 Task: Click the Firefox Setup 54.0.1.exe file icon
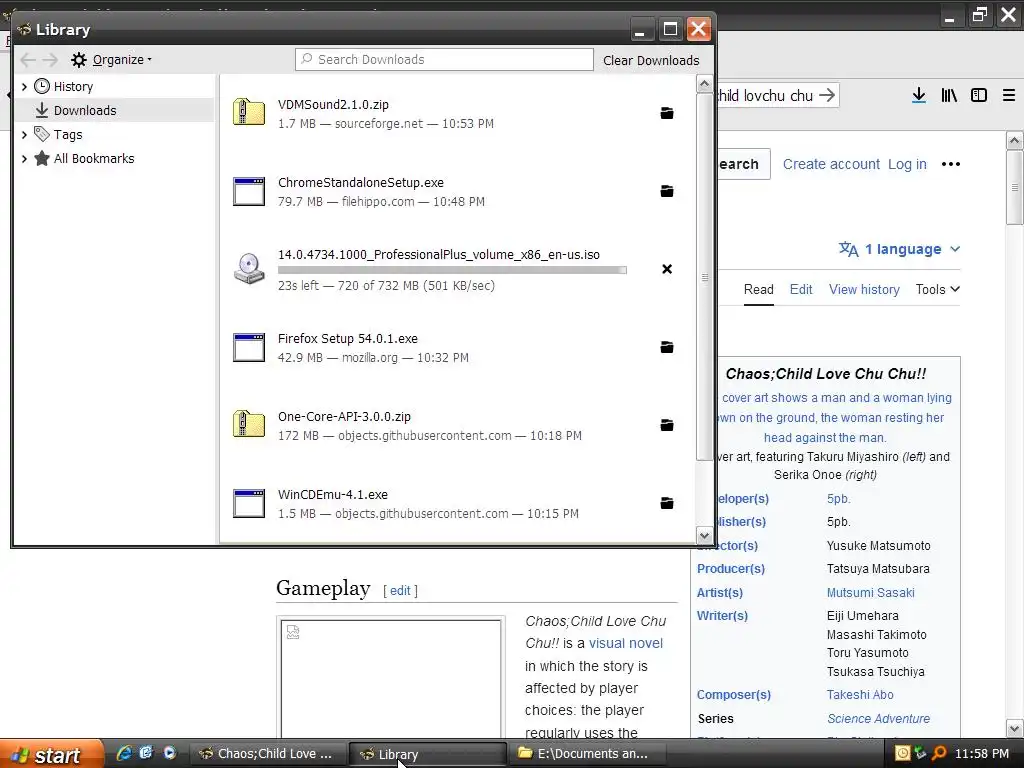click(249, 347)
